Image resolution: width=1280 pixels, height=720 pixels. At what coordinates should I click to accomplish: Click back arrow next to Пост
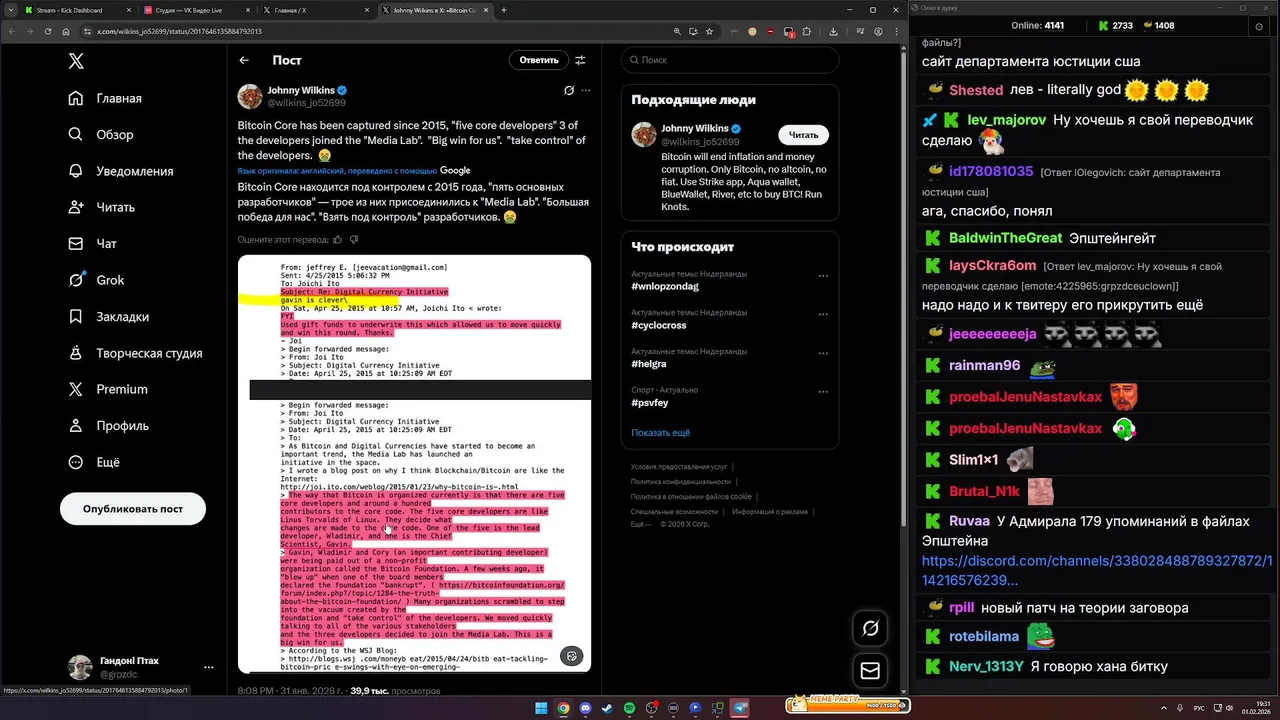[244, 60]
